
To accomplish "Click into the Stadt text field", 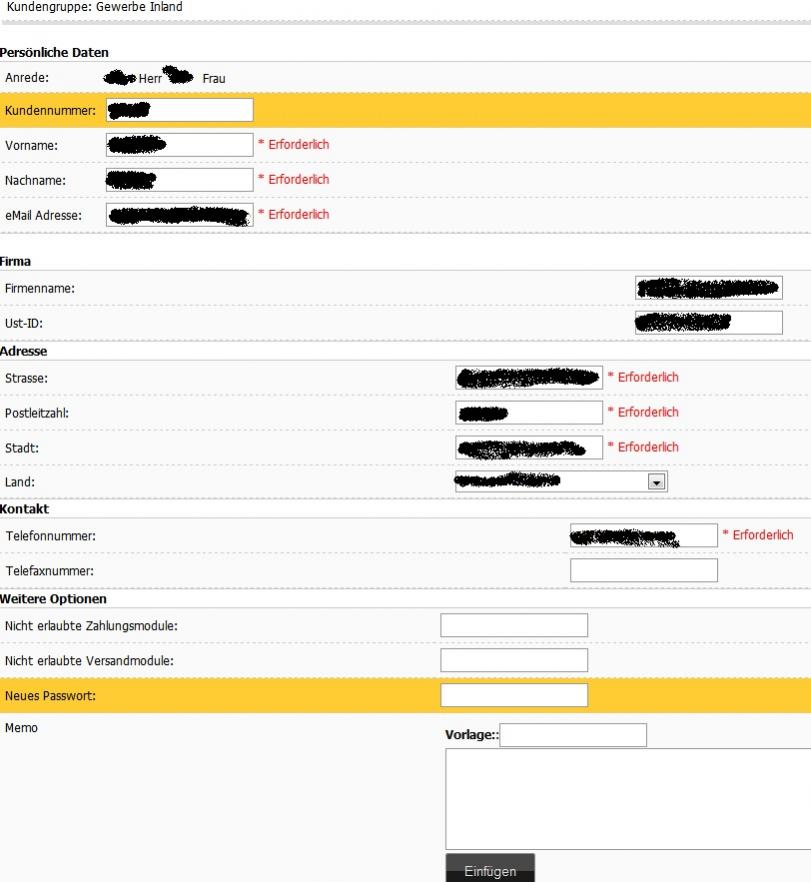I will 529,447.
